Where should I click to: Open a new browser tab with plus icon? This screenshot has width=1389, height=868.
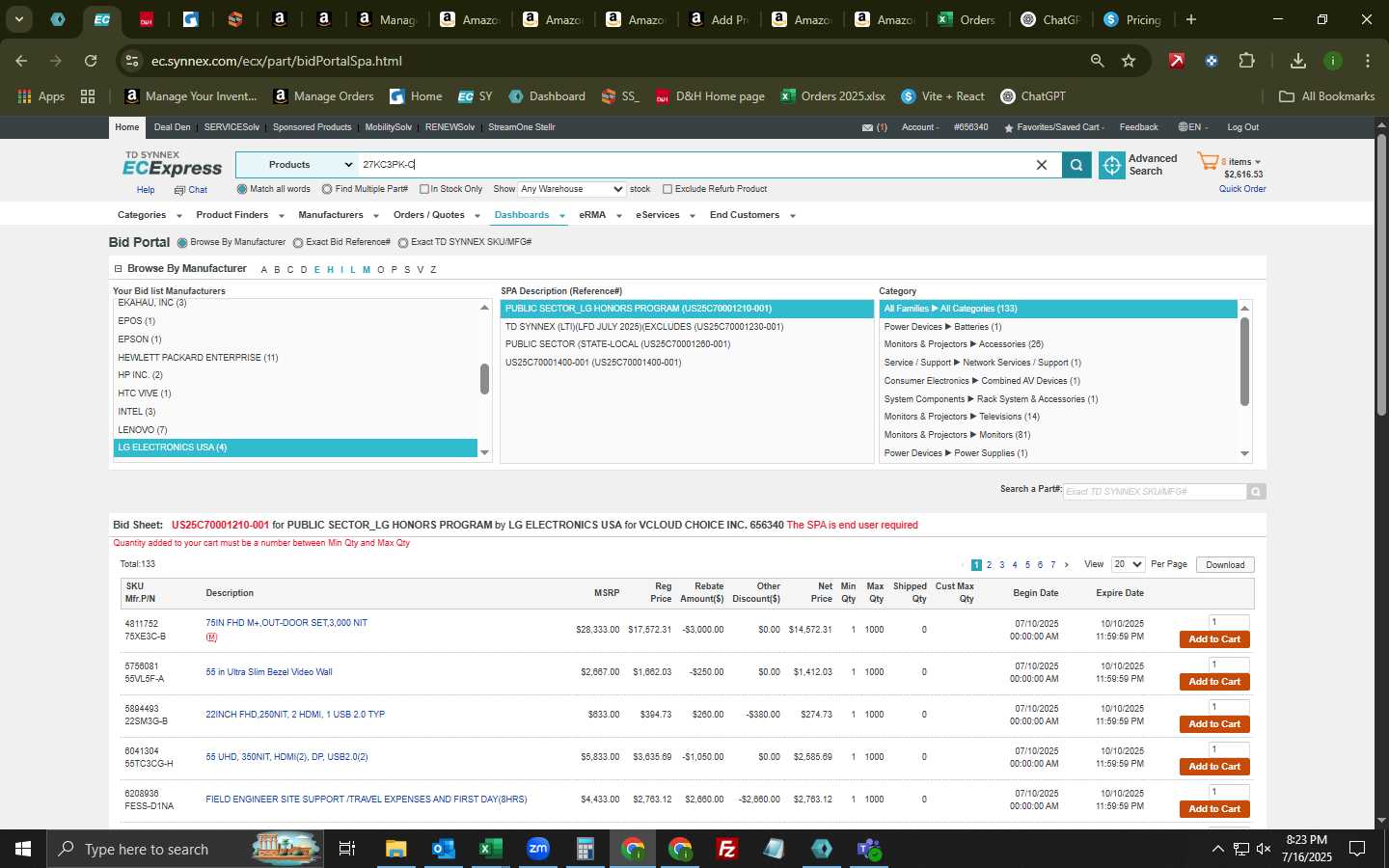click(x=1191, y=19)
